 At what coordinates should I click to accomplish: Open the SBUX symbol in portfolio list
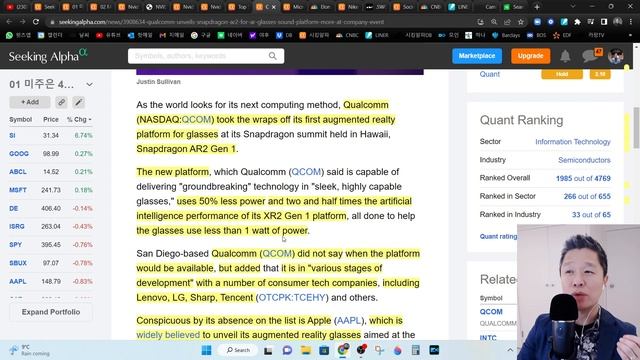click(18, 263)
